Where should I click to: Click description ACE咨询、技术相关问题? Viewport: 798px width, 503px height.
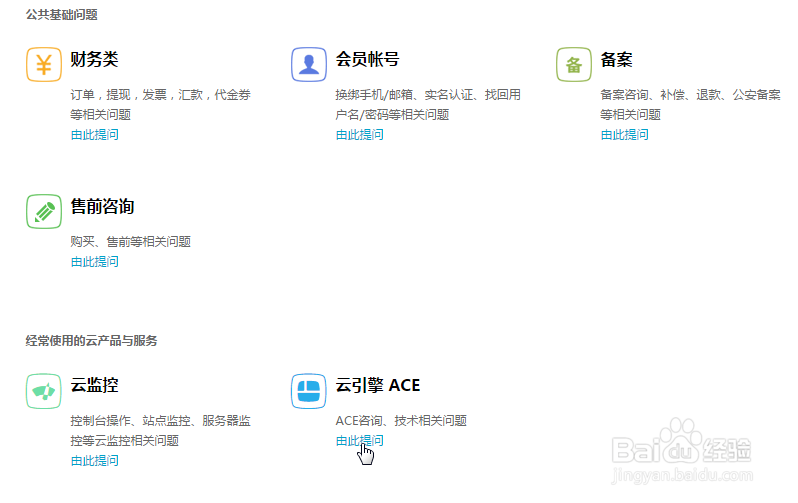point(402,421)
